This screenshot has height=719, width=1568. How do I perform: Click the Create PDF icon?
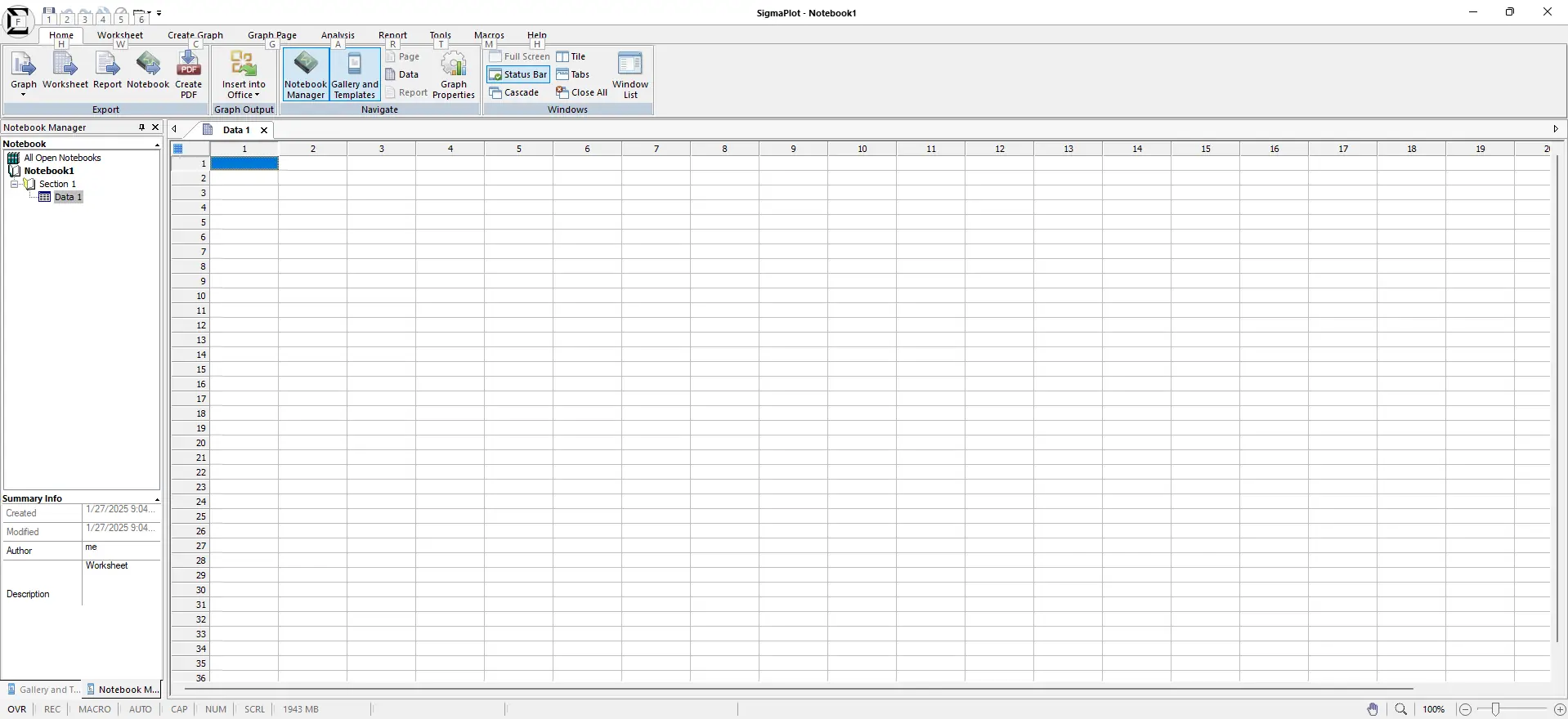point(189,74)
